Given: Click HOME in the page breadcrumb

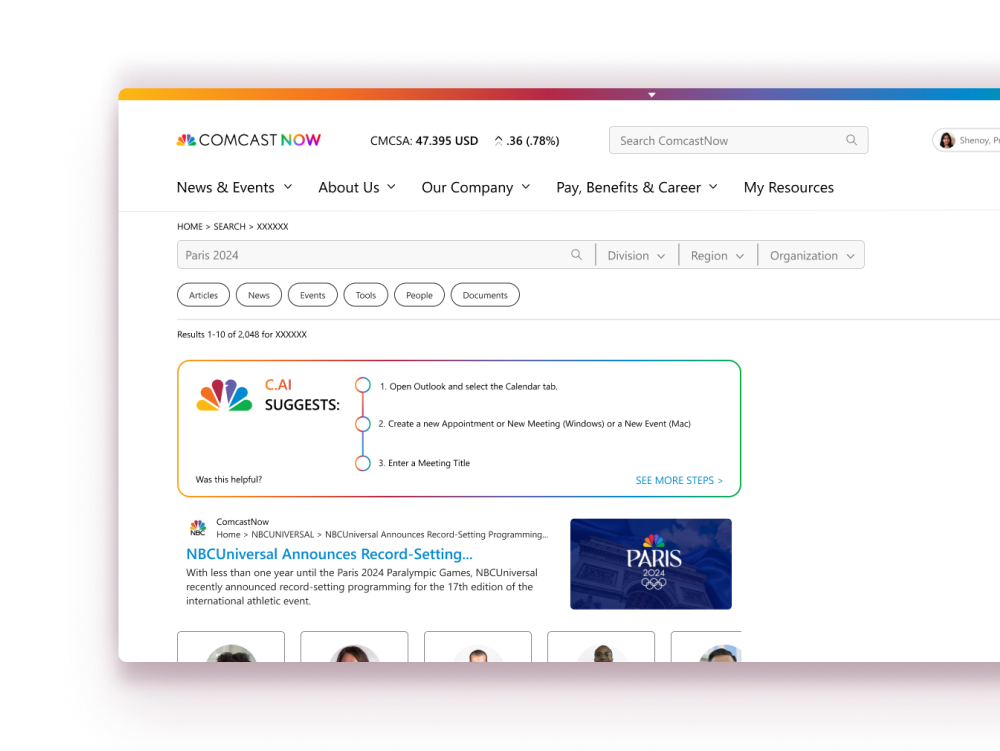Looking at the screenshot, I should pyautogui.click(x=189, y=226).
